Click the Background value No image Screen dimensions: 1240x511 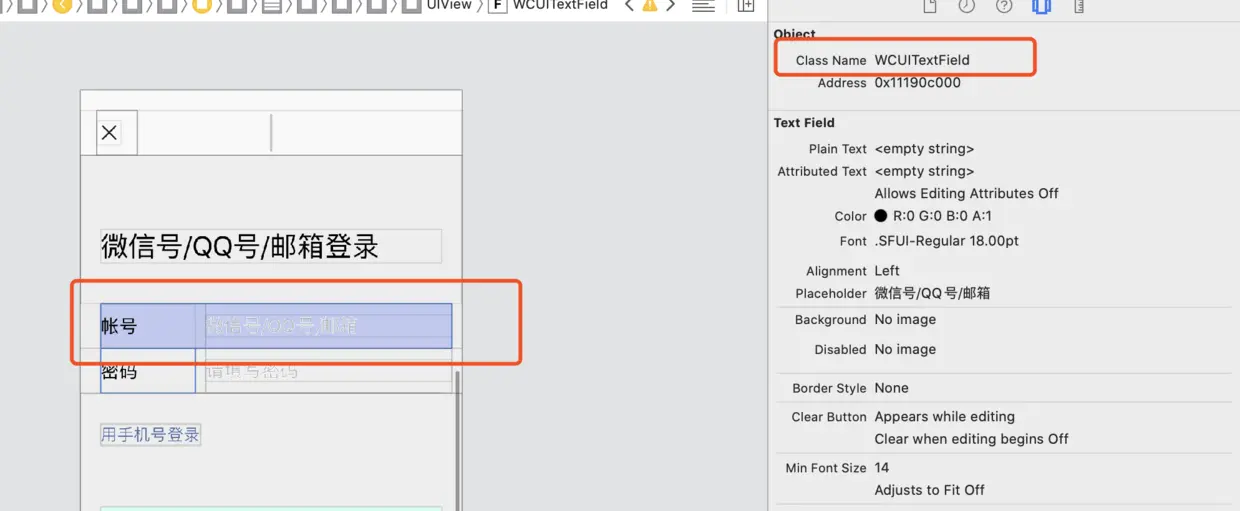point(905,320)
